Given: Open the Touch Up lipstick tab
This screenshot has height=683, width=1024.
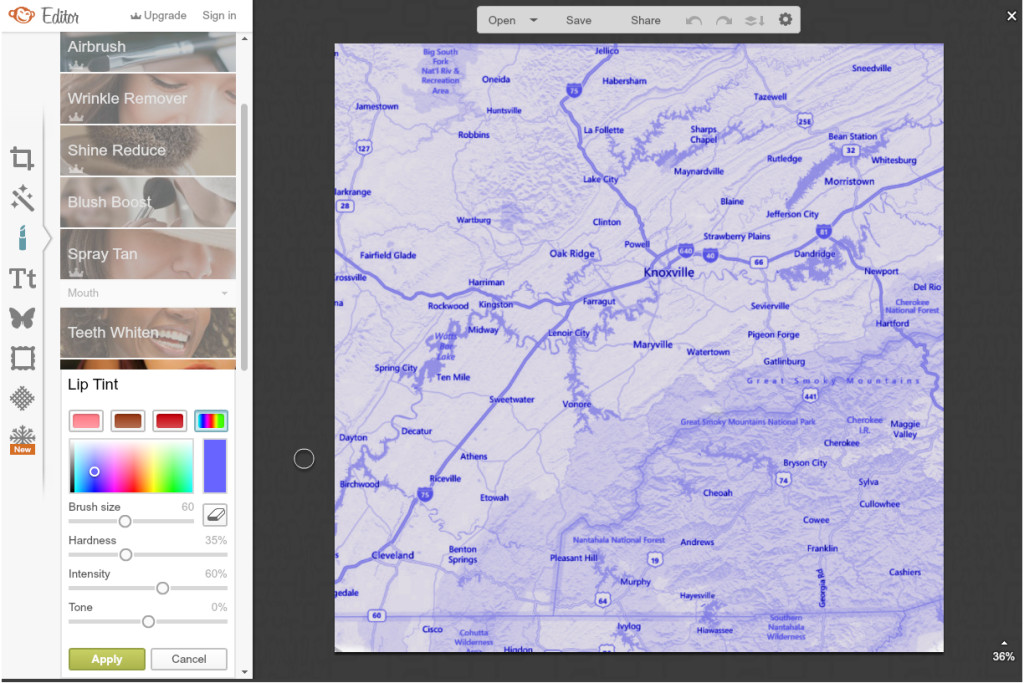Looking at the screenshot, I should (x=22, y=238).
